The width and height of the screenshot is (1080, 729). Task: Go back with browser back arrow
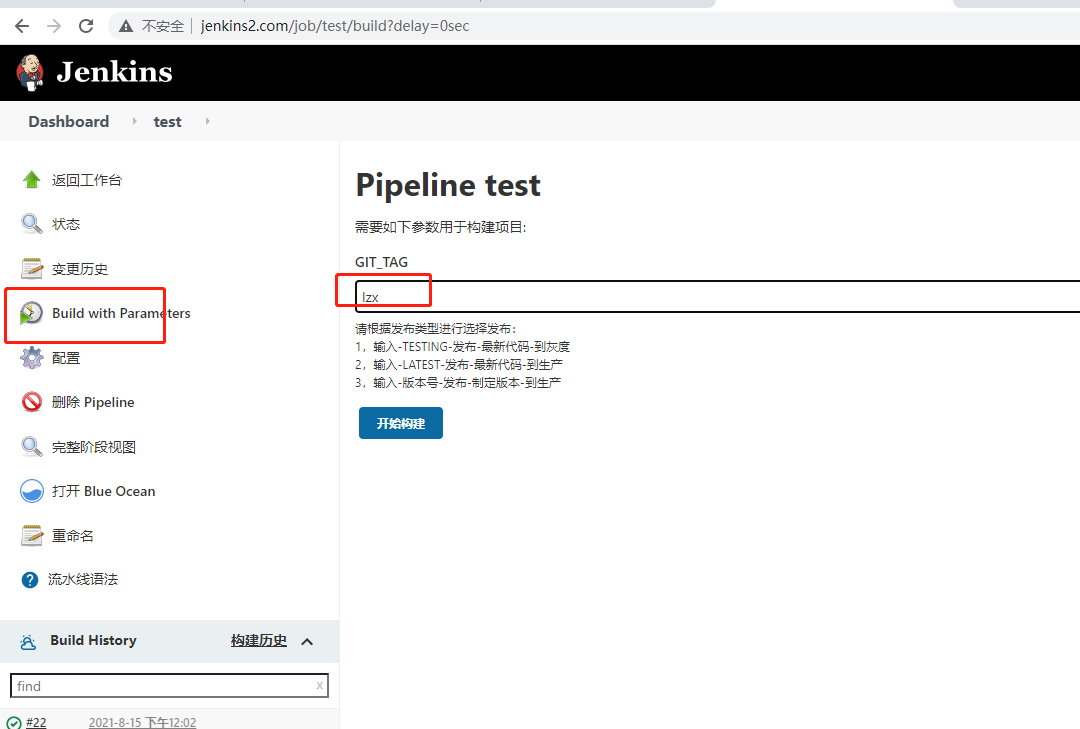(x=22, y=26)
